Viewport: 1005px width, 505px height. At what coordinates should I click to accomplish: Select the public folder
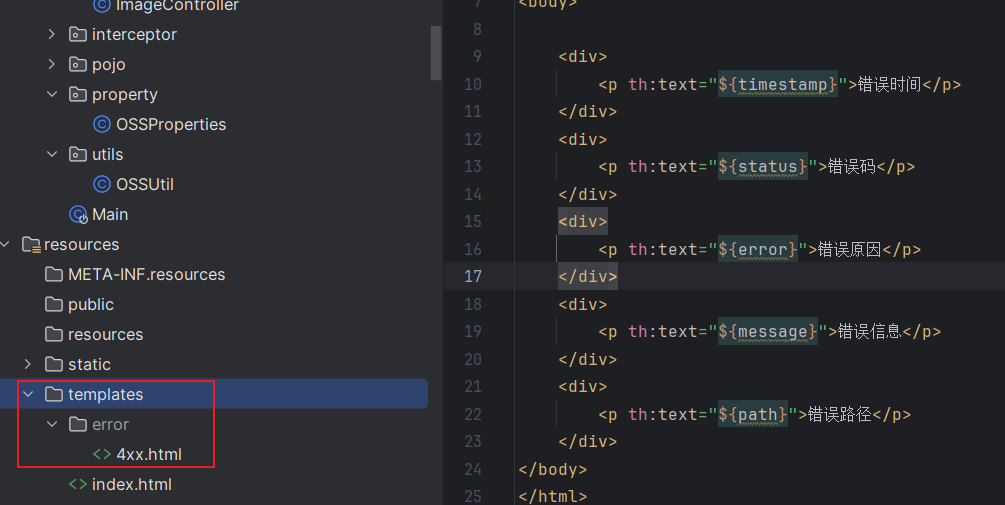click(91, 304)
